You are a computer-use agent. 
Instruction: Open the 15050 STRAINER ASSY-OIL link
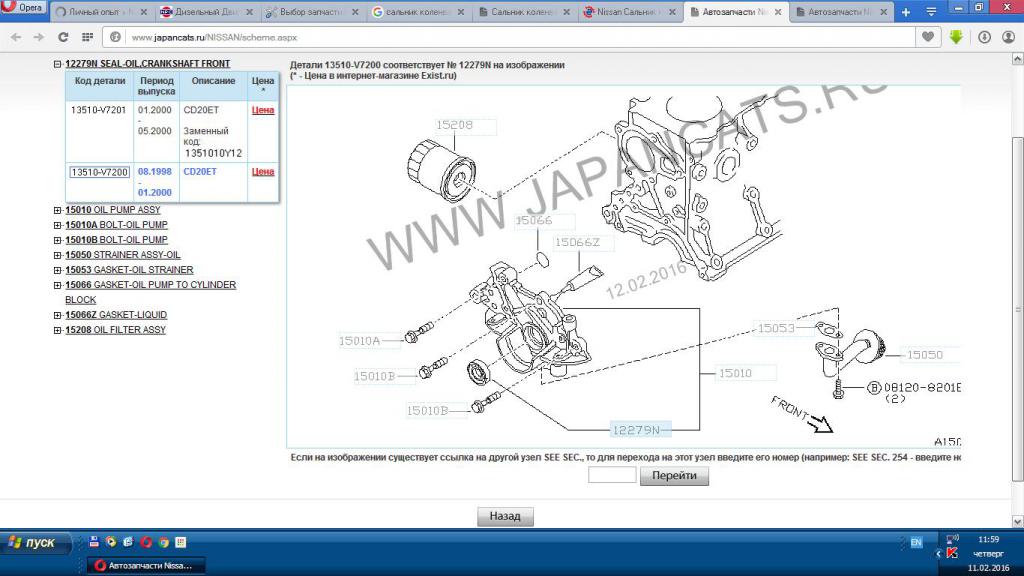tap(123, 255)
